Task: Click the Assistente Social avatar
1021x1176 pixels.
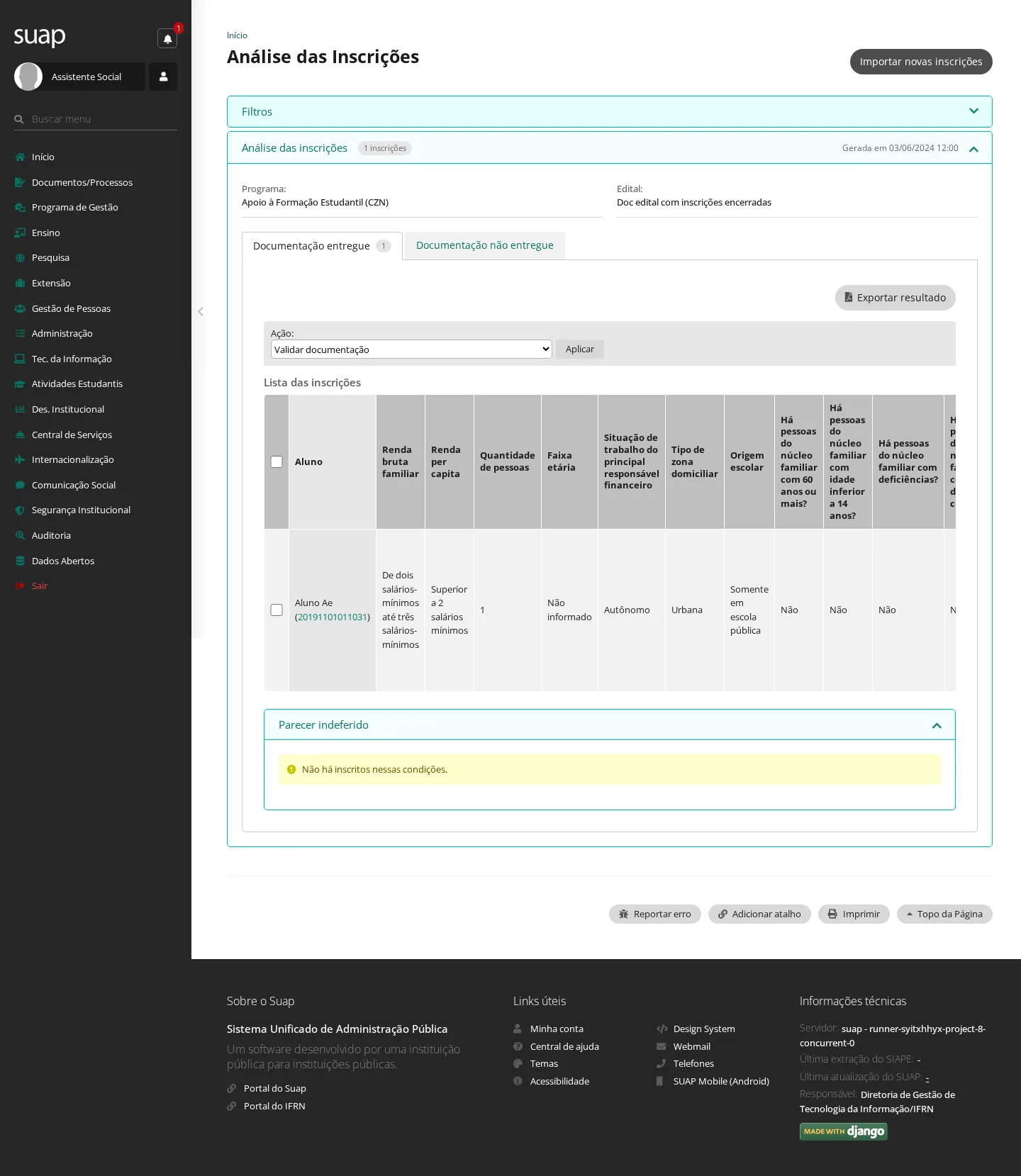Action: pos(28,77)
